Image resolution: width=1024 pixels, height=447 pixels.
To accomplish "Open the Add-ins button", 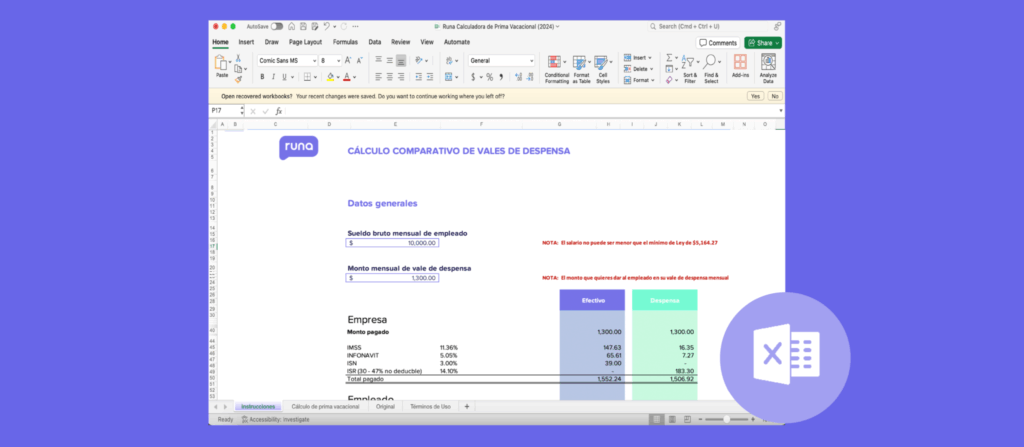I will [740, 67].
